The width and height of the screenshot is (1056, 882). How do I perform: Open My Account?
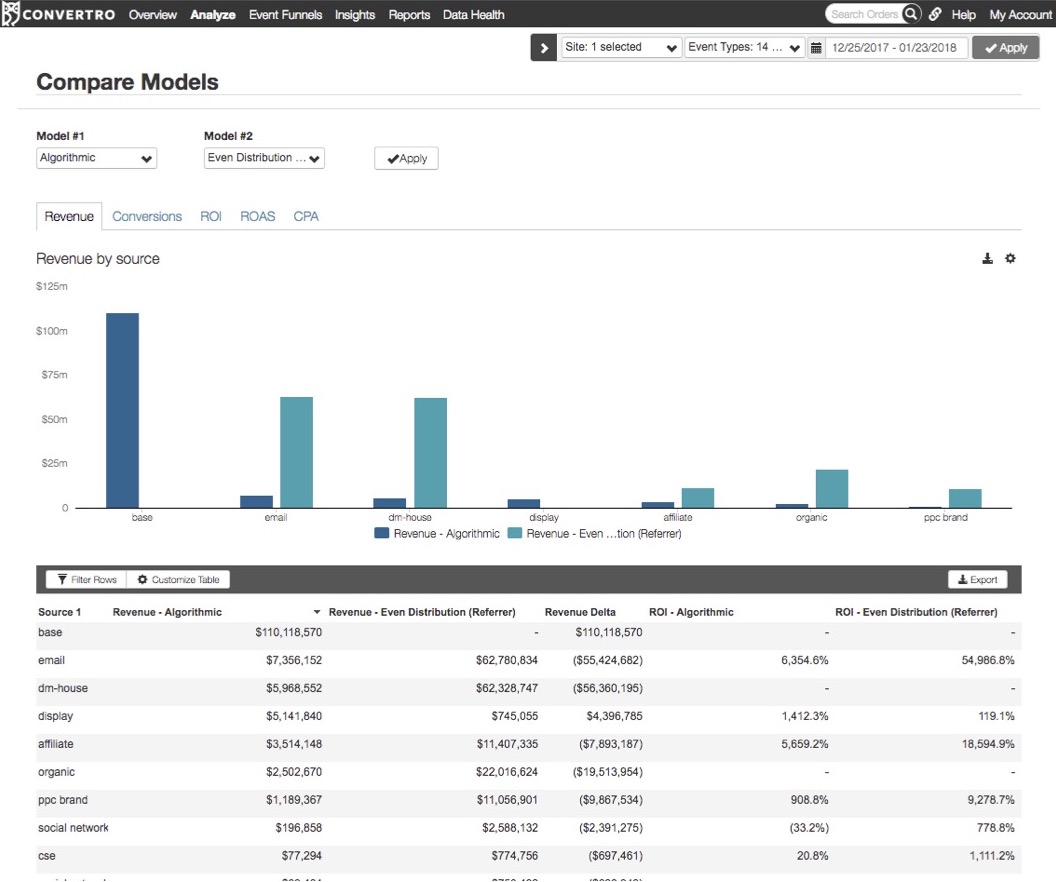1020,14
